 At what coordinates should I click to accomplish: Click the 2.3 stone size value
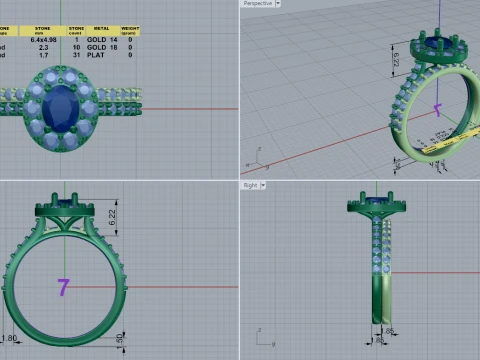click(44, 47)
